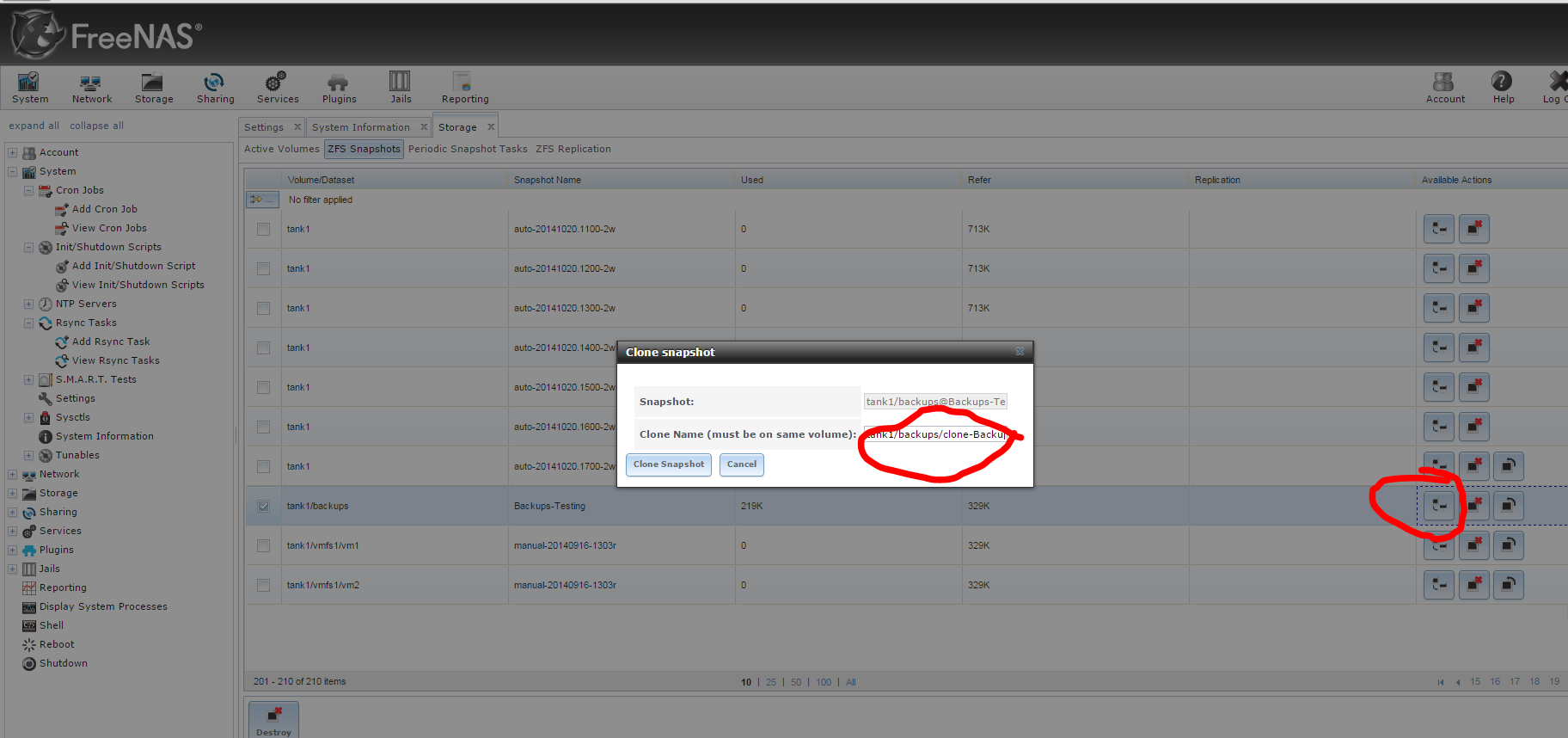Expand the Tunables node
The image size is (1568, 738).
pyautogui.click(x=28, y=456)
